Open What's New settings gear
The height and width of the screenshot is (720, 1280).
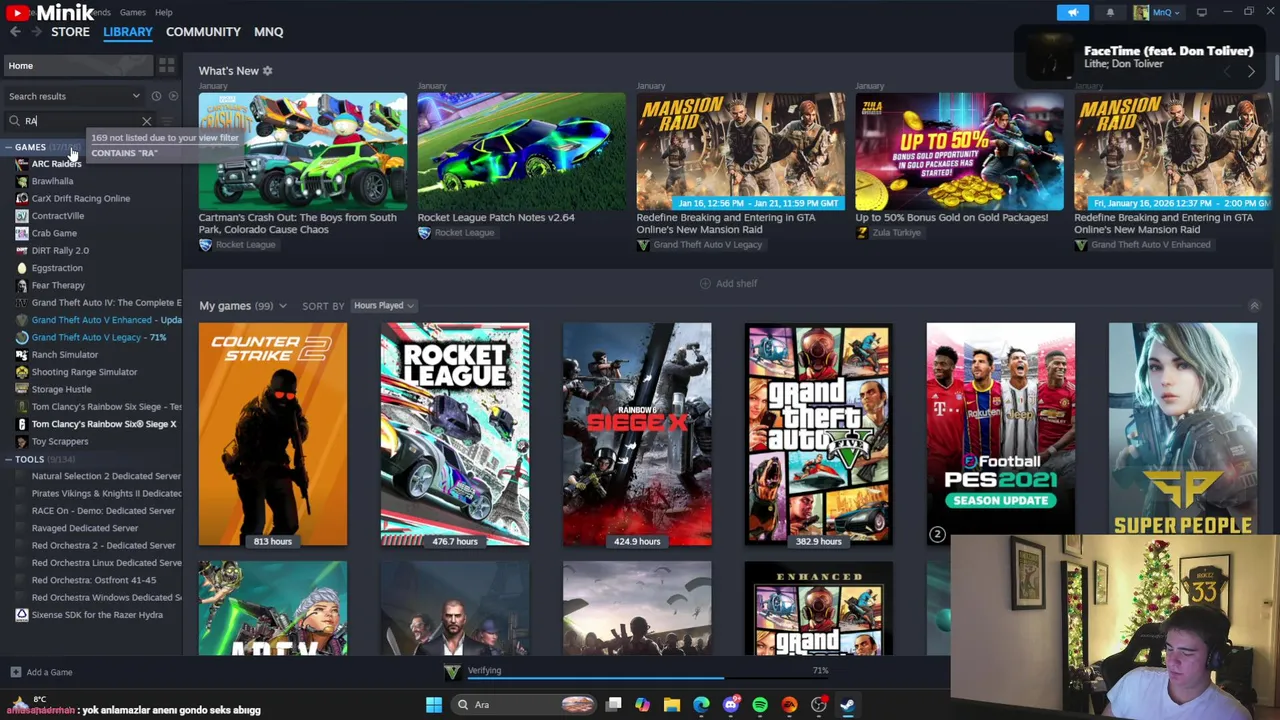click(x=267, y=71)
